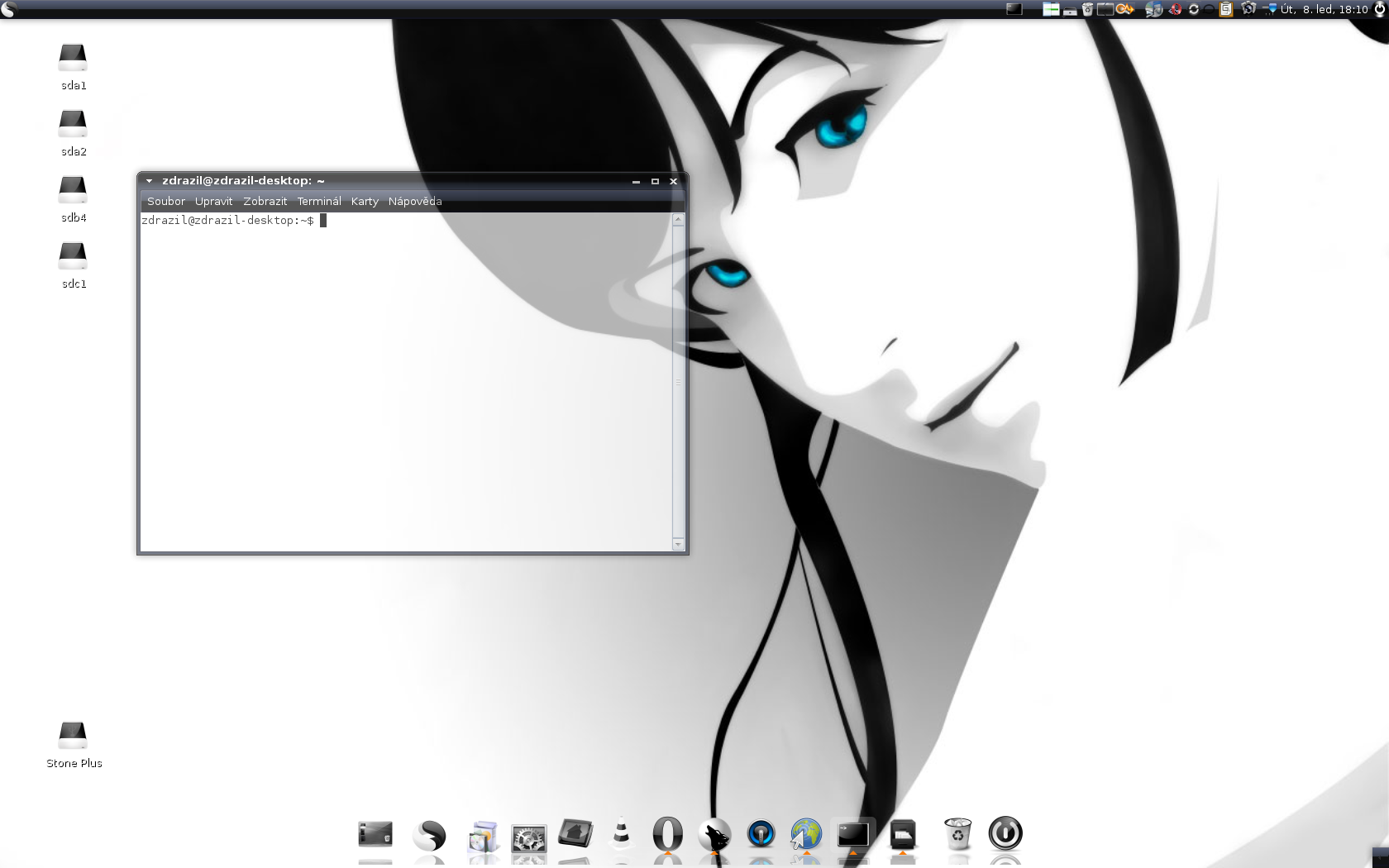Open the Stone Plus drive icon
Screen dimensions: 1389x868
point(73,736)
